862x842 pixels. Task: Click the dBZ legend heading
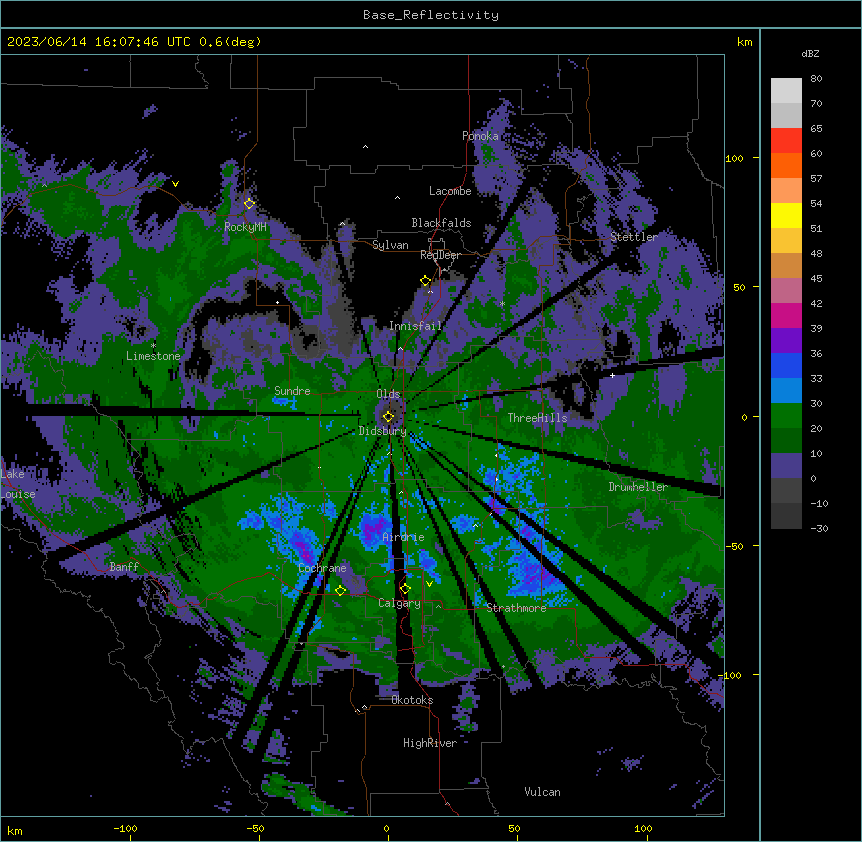tap(810, 53)
